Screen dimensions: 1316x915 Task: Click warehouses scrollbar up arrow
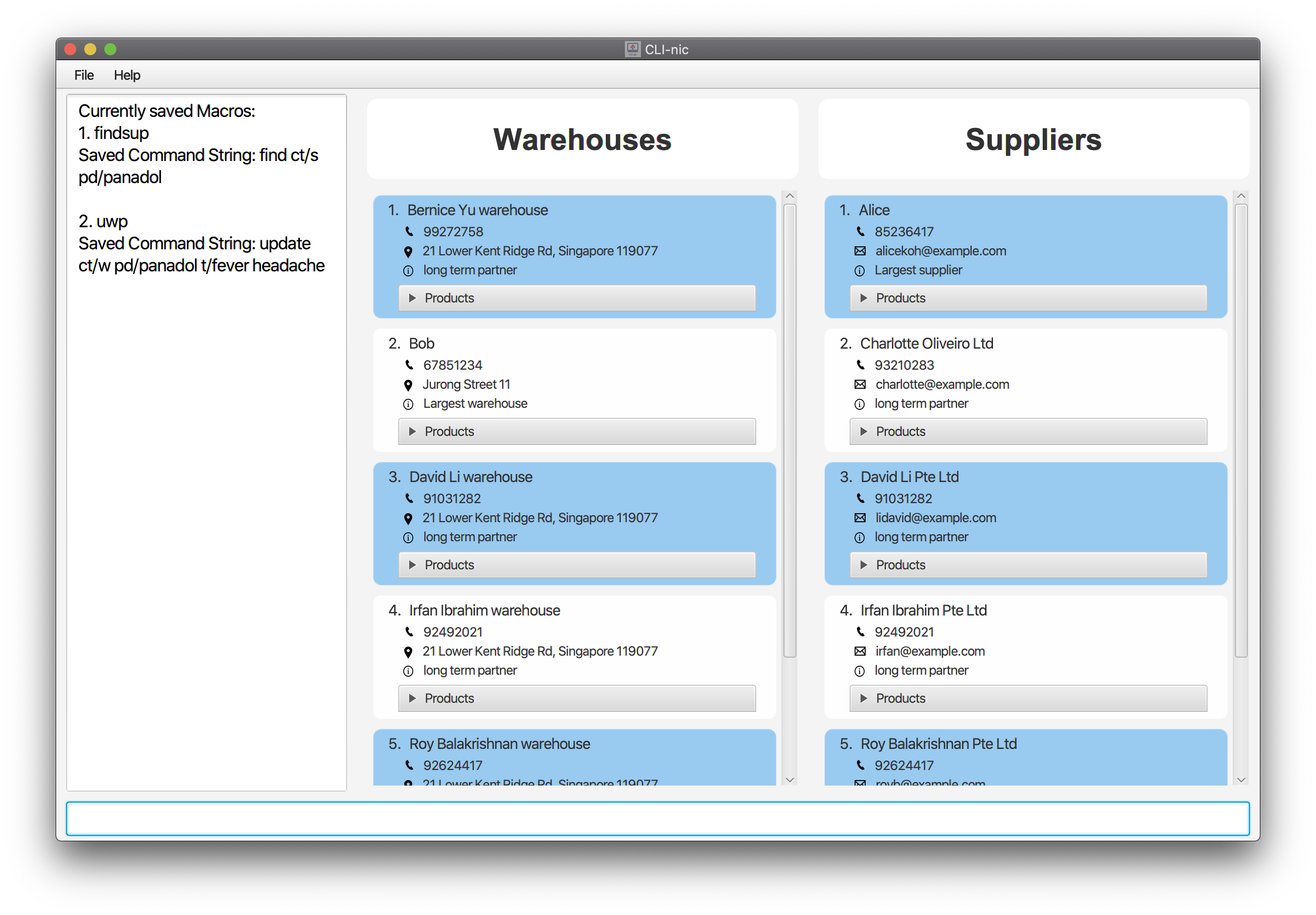[x=789, y=196]
